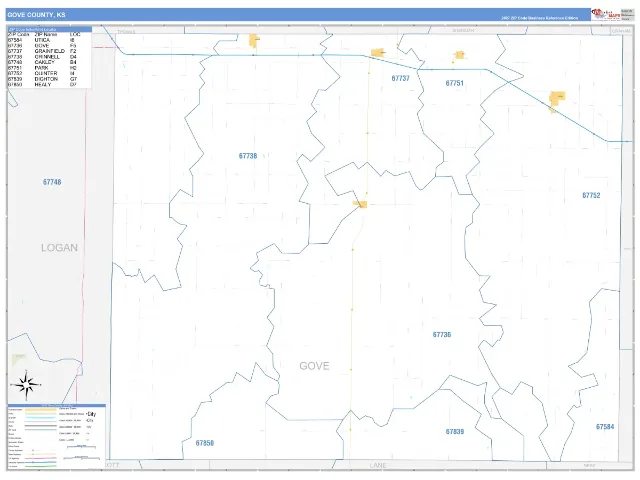Click the 67752 ZIP label on the map

pyautogui.click(x=591, y=196)
